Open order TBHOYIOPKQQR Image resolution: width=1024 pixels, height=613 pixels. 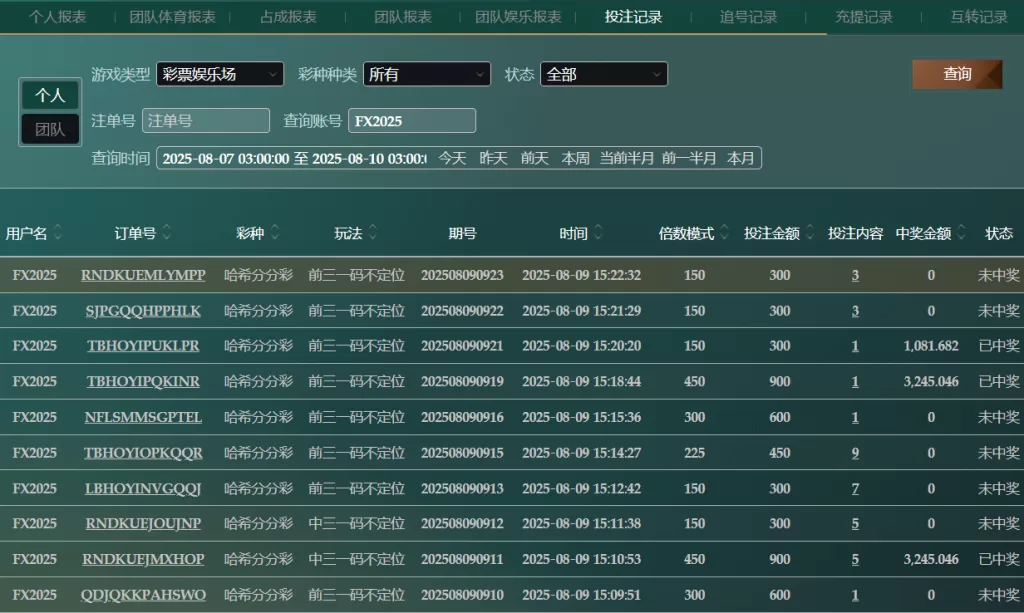point(143,453)
